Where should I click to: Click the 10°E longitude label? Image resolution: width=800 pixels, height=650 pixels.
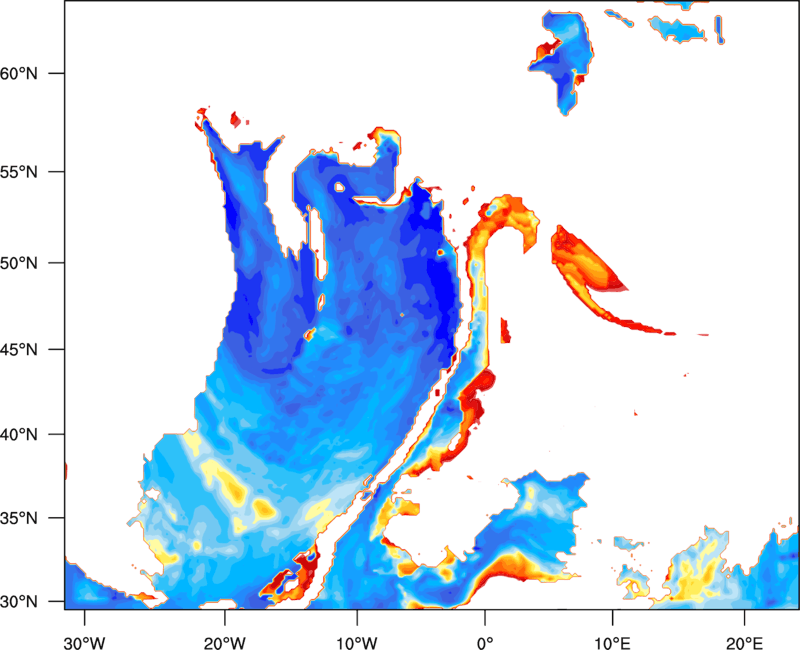tap(612, 643)
